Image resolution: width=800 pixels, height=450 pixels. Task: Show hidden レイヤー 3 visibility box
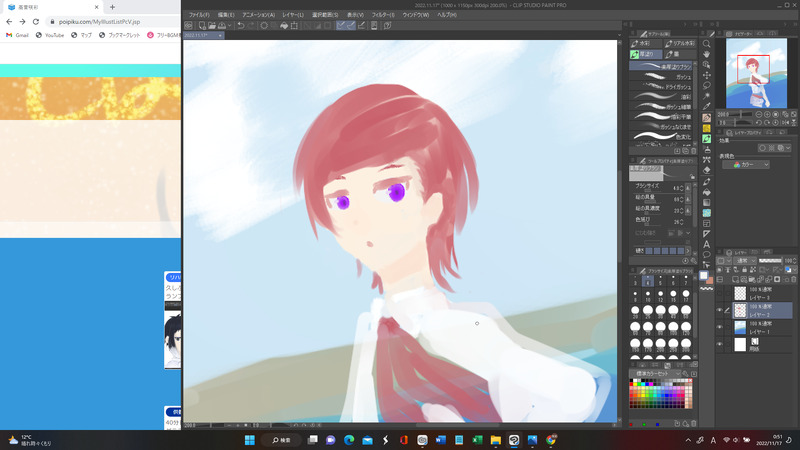pyautogui.click(x=719, y=293)
